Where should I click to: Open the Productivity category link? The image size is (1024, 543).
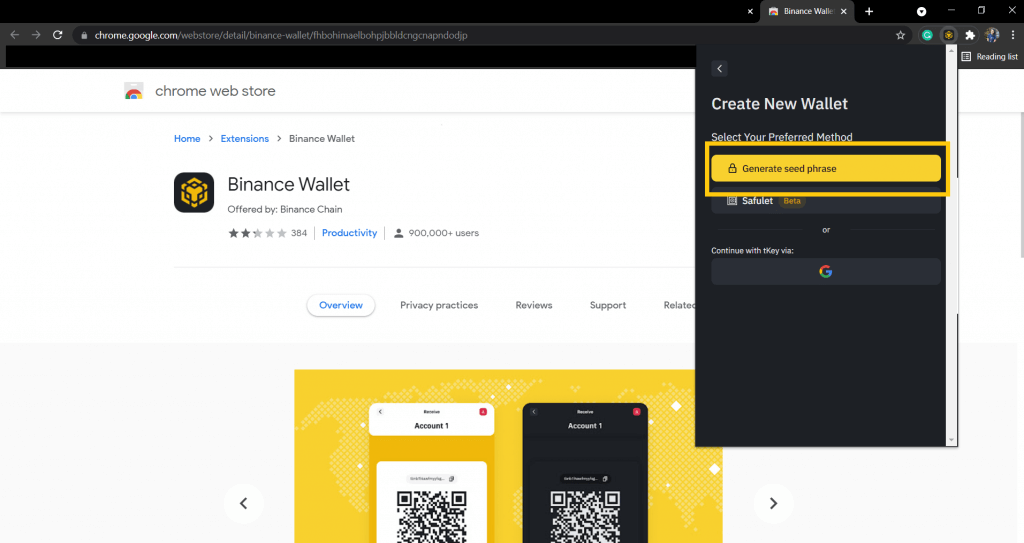point(349,233)
